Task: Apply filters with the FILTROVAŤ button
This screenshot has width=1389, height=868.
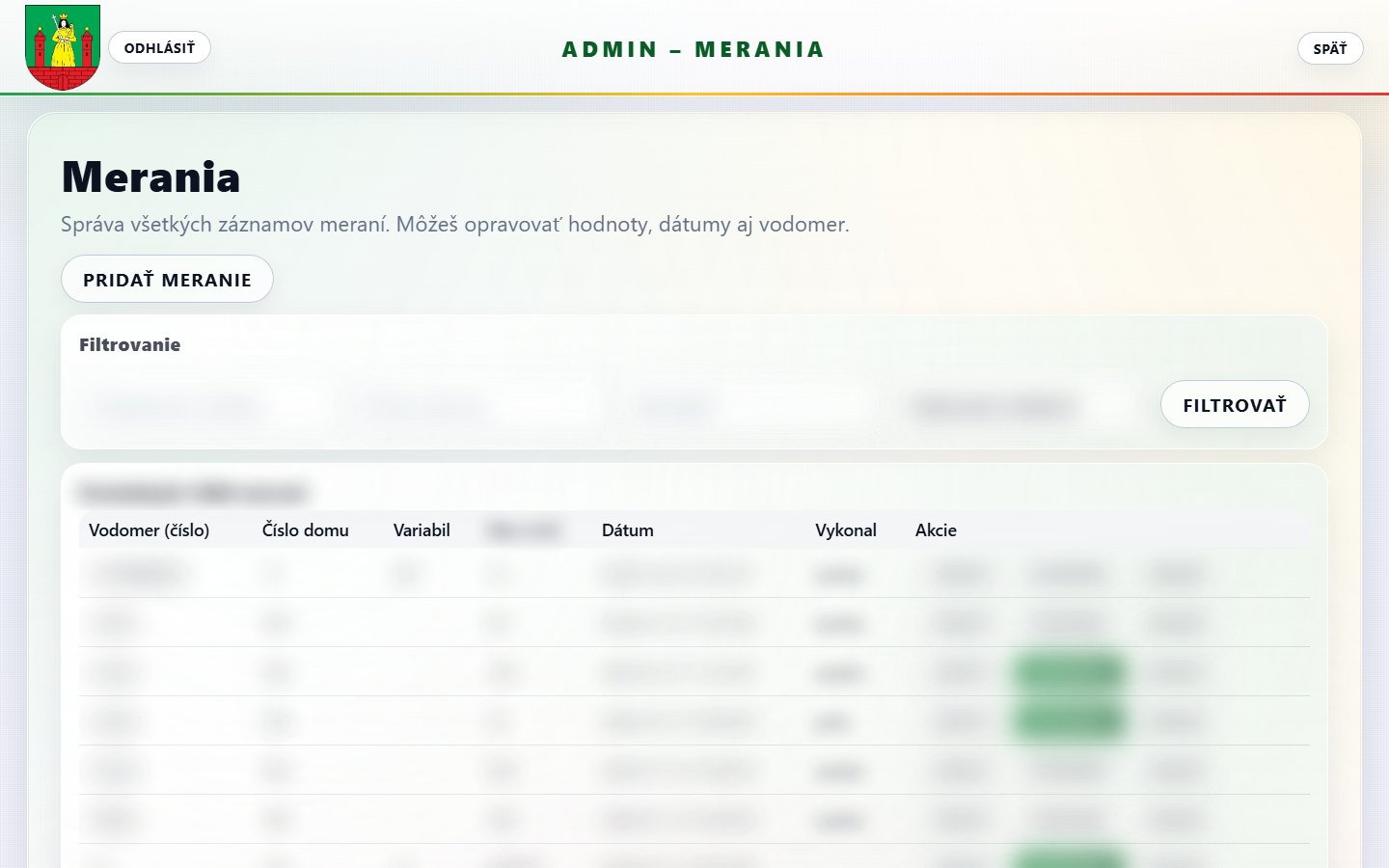Action: click(1235, 404)
